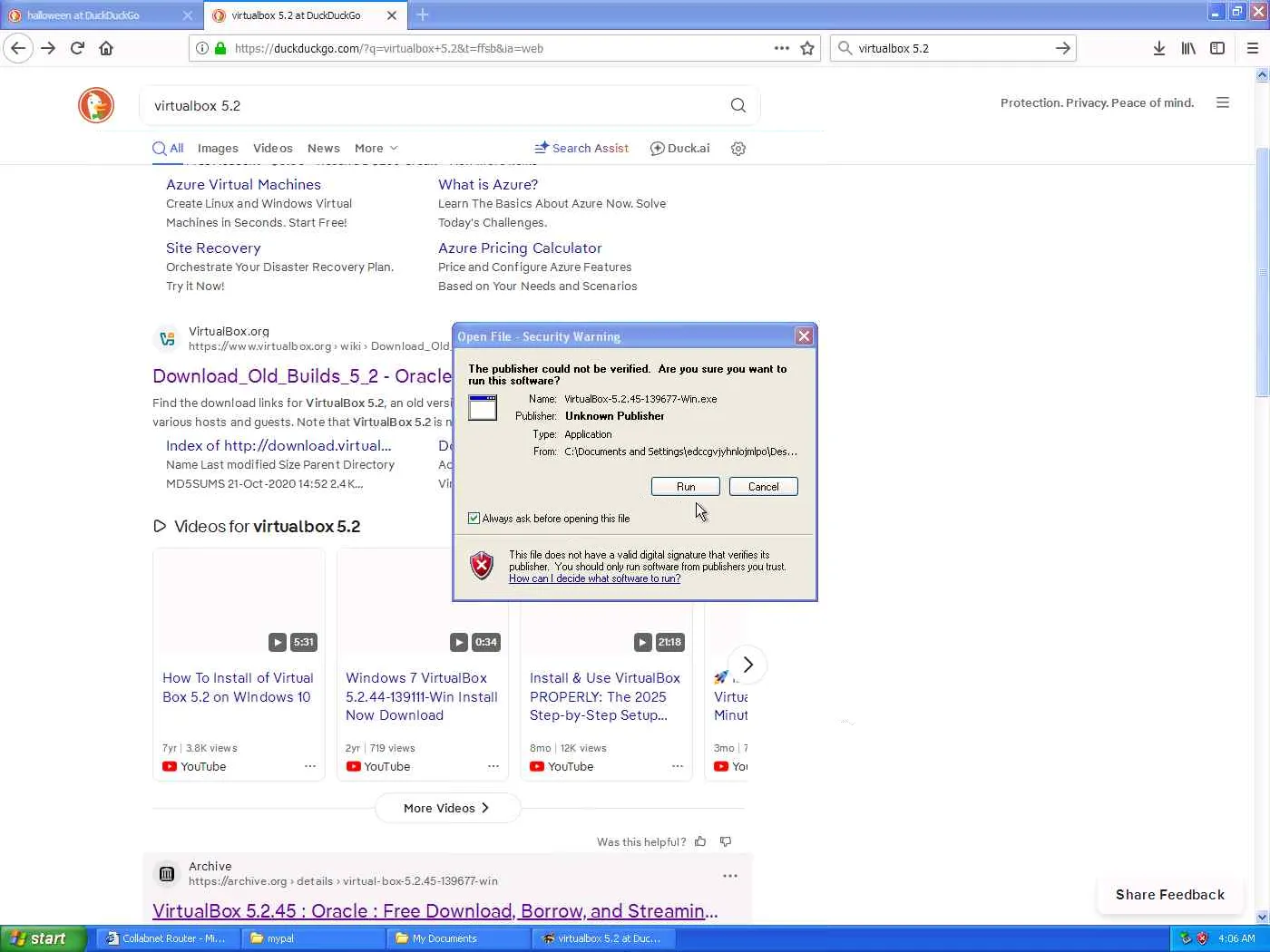Screen dimensions: 1270x952
Task: Open options for the 7yr YouTube video
Action: [x=310, y=766]
